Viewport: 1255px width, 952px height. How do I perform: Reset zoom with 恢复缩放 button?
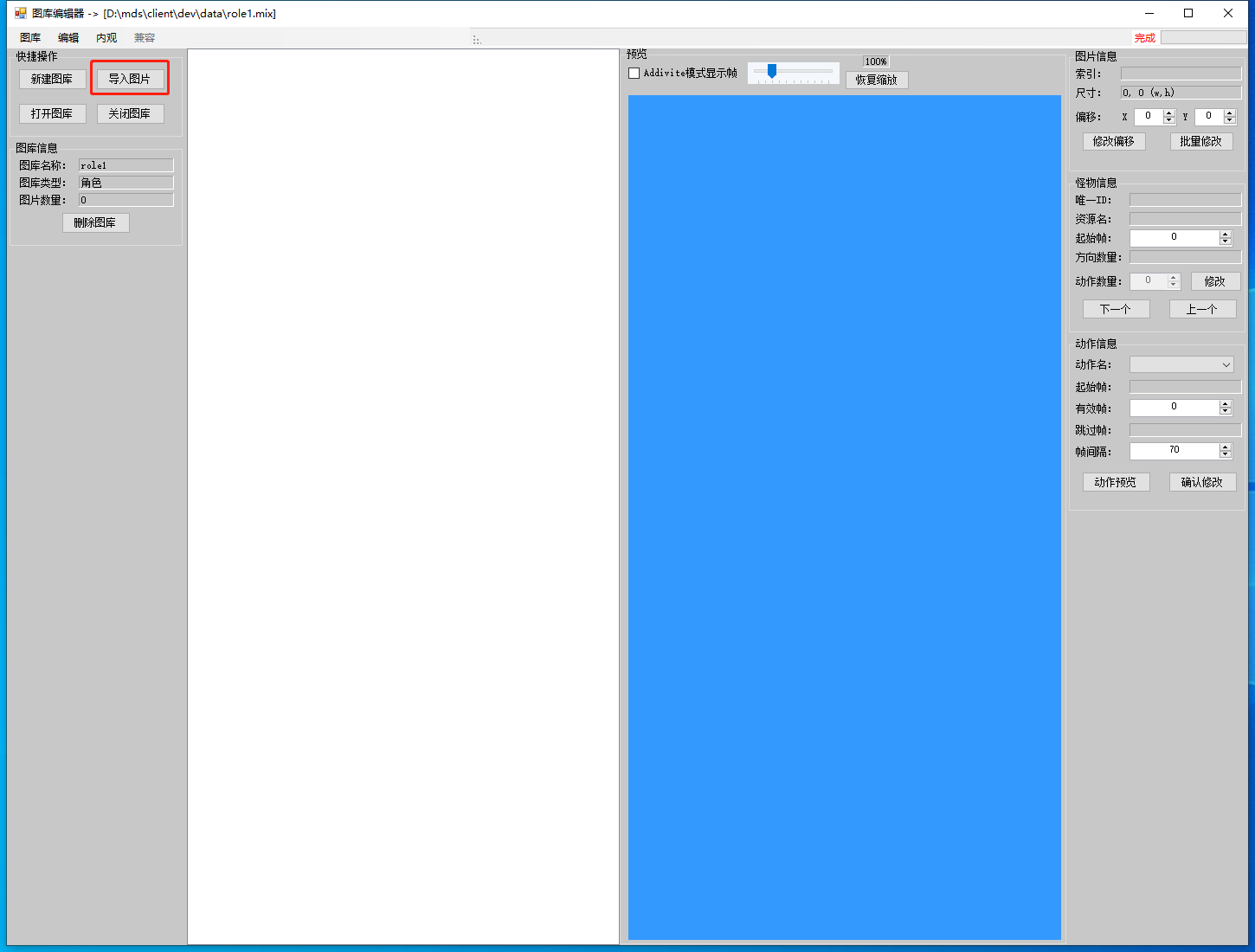tap(876, 80)
